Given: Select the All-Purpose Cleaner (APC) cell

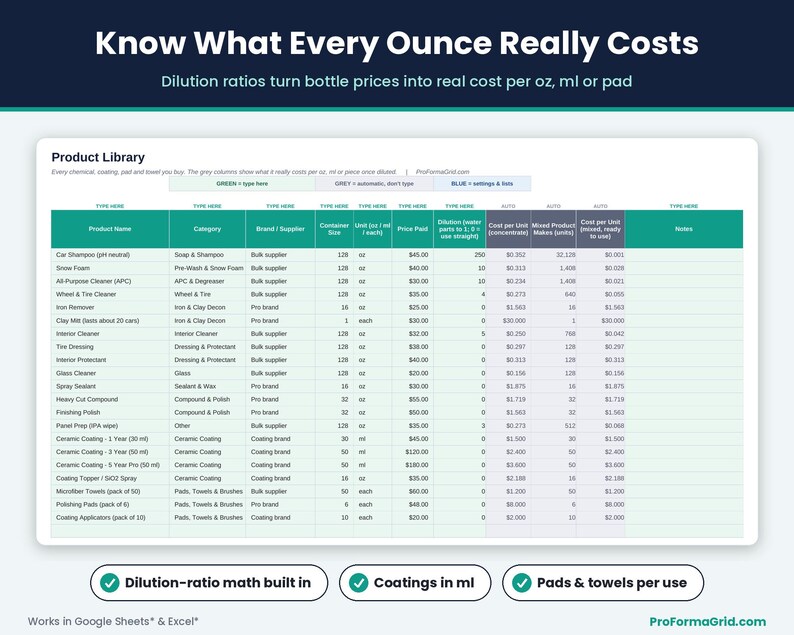Looking at the screenshot, I should (x=110, y=281).
